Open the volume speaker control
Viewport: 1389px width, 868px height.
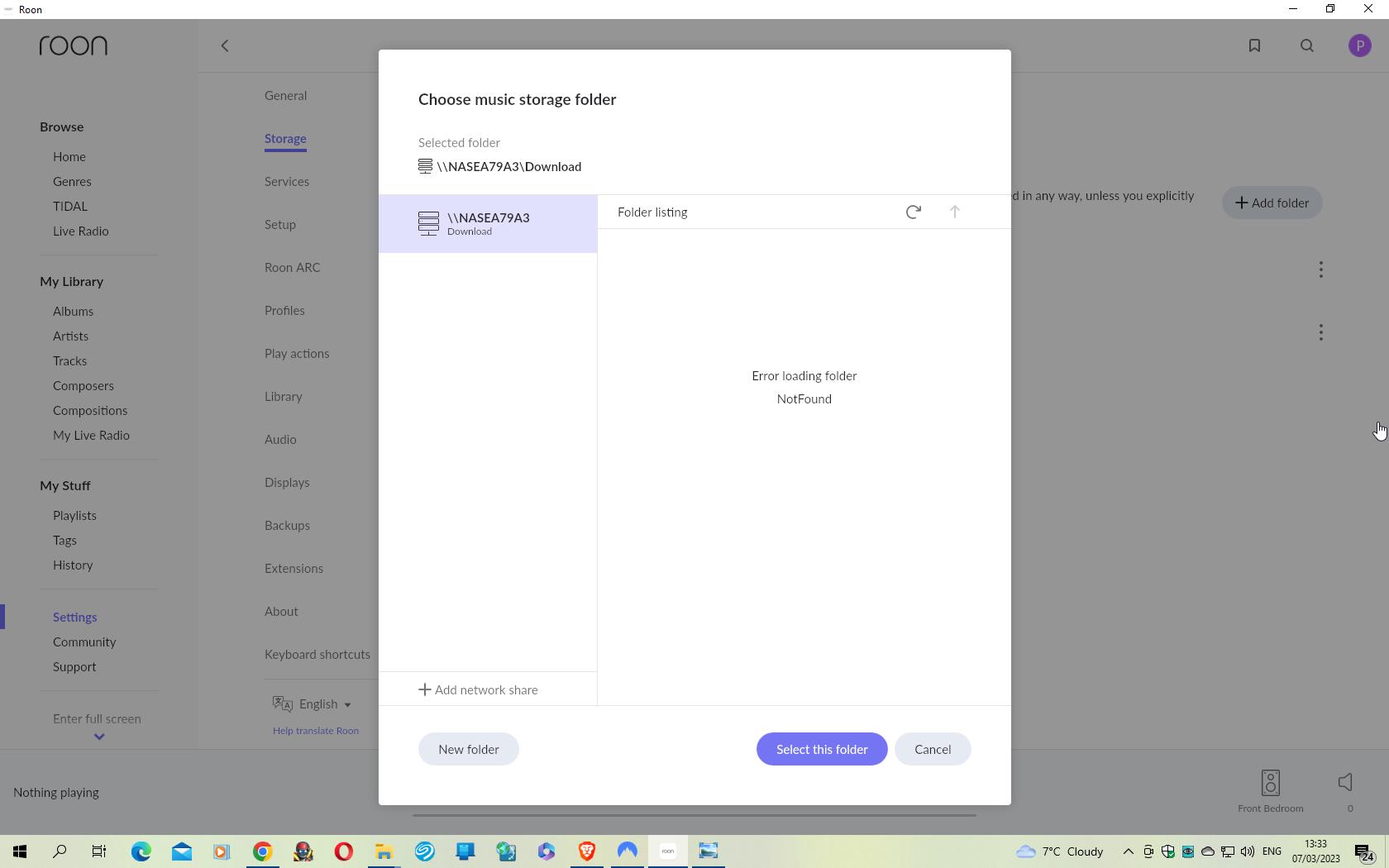click(x=1345, y=782)
